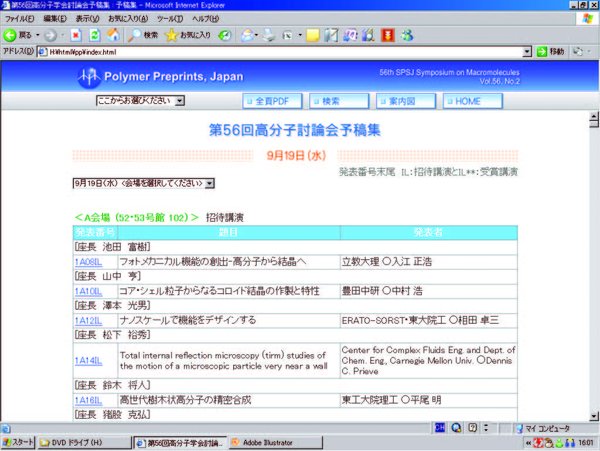The image size is (600, 451).
Task: Click the red Stop loading icon
Action: click(x=76, y=35)
